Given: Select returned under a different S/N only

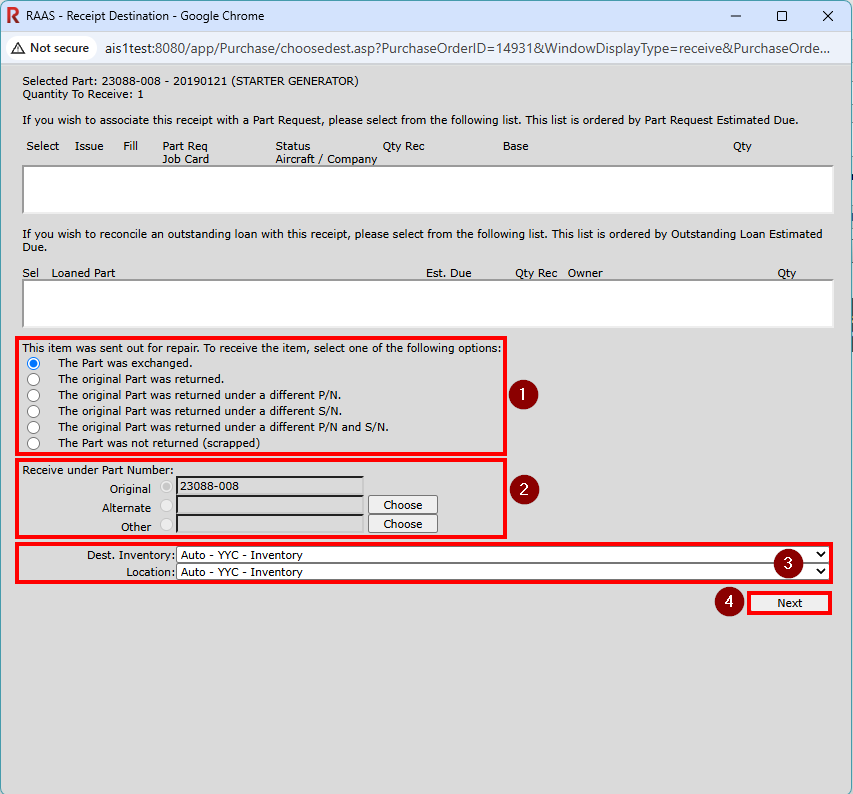Looking at the screenshot, I should [34, 411].
